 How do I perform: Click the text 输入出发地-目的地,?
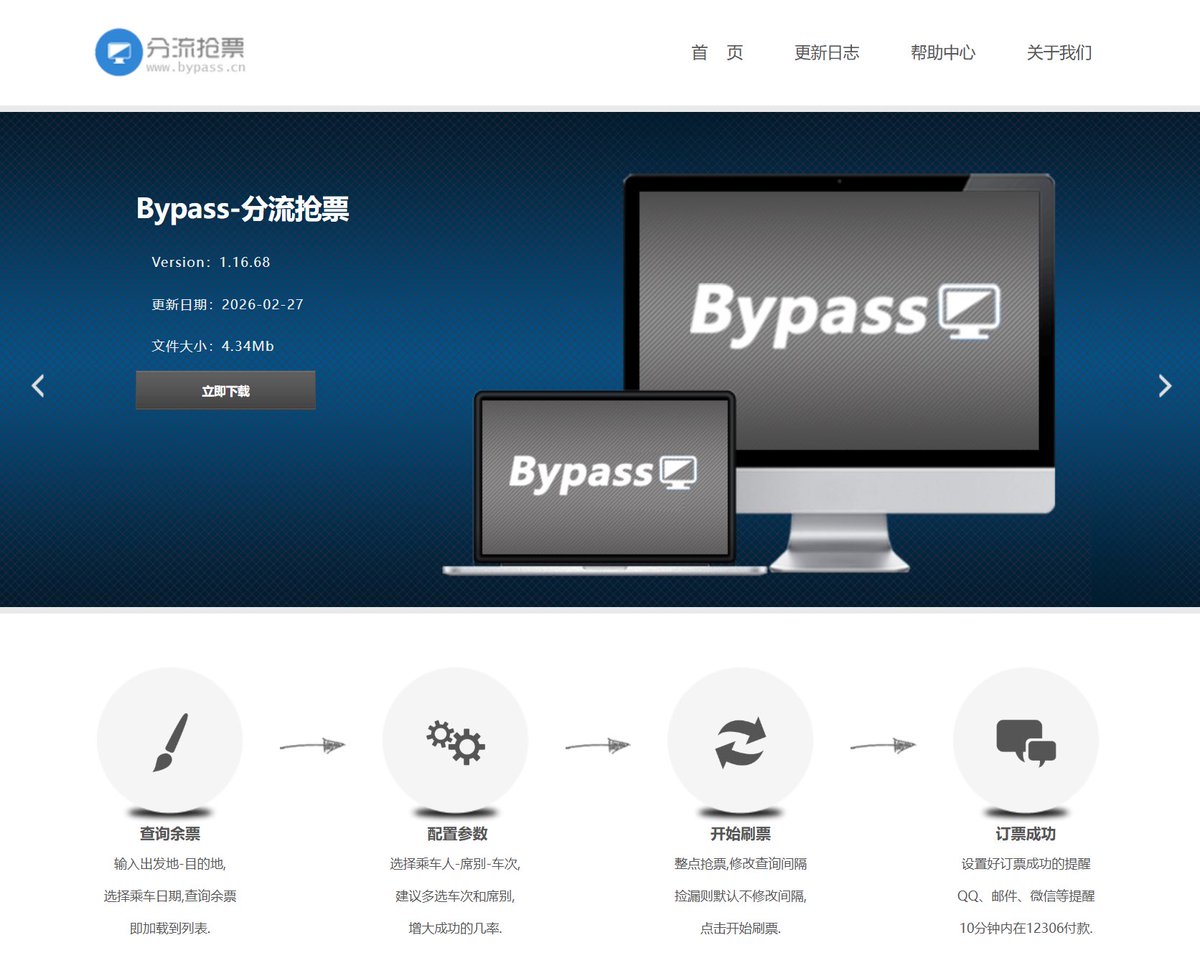[170, 863]
